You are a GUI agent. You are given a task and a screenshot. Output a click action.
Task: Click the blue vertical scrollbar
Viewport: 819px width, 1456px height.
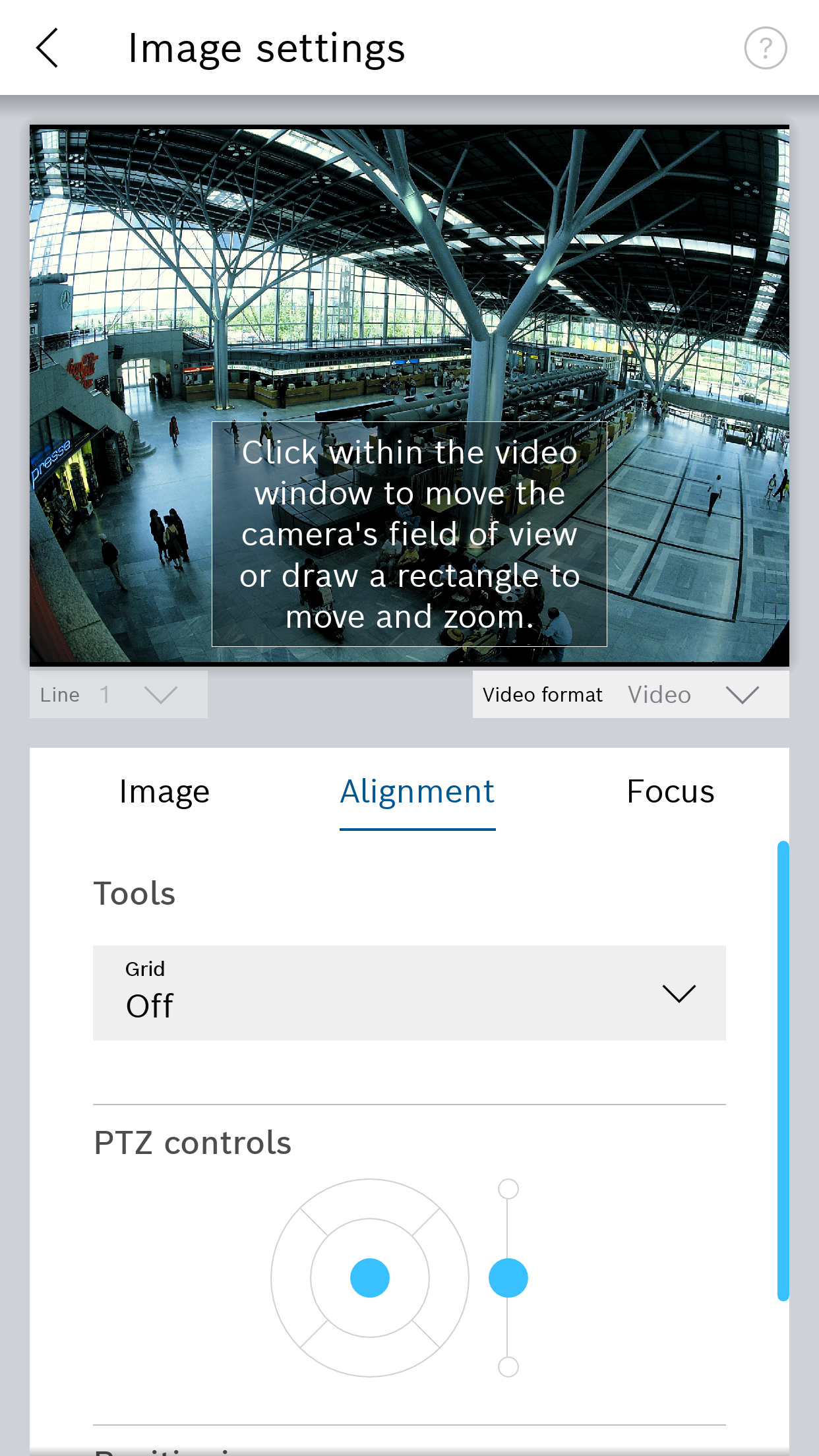[x=783, y=1071]
